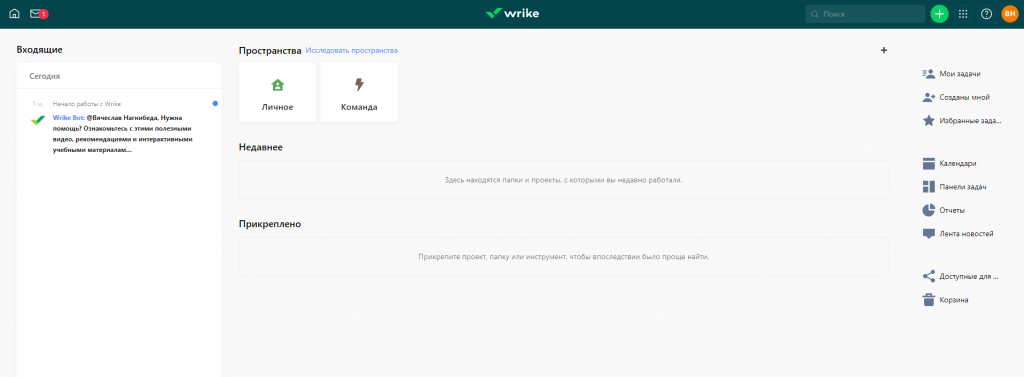The width and height of the screenshot is (1024, 377).
Task: Click the search magnifier icon
Action: 814,14
